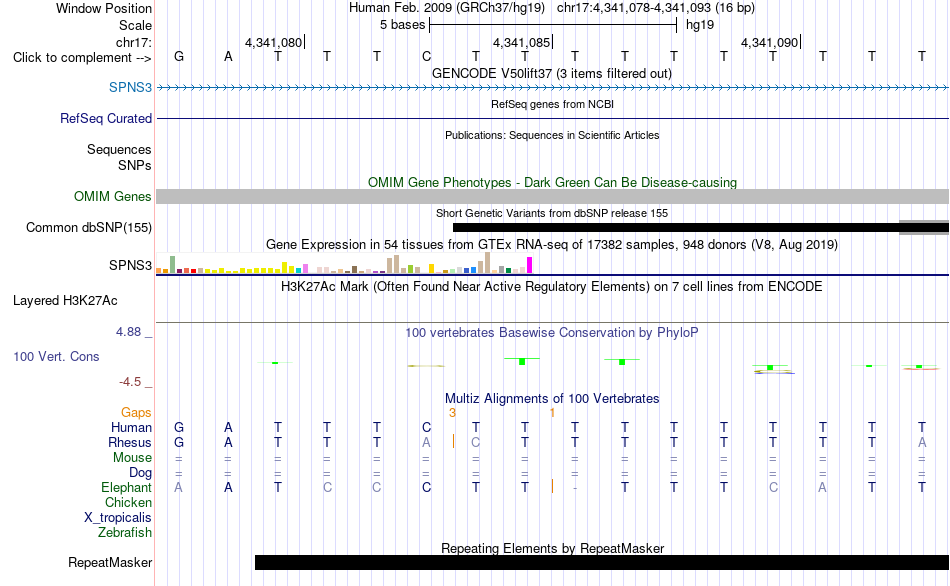Click the black RepeatMasker element bar
The height and width of the screenshot is (586, 950).
coord(602,562)
